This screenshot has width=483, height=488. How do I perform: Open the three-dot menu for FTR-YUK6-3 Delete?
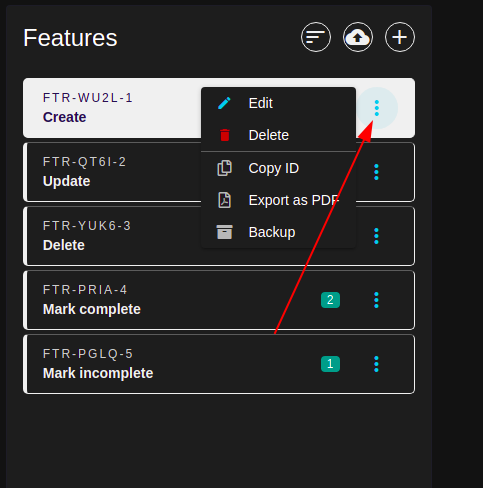point(376,236)
